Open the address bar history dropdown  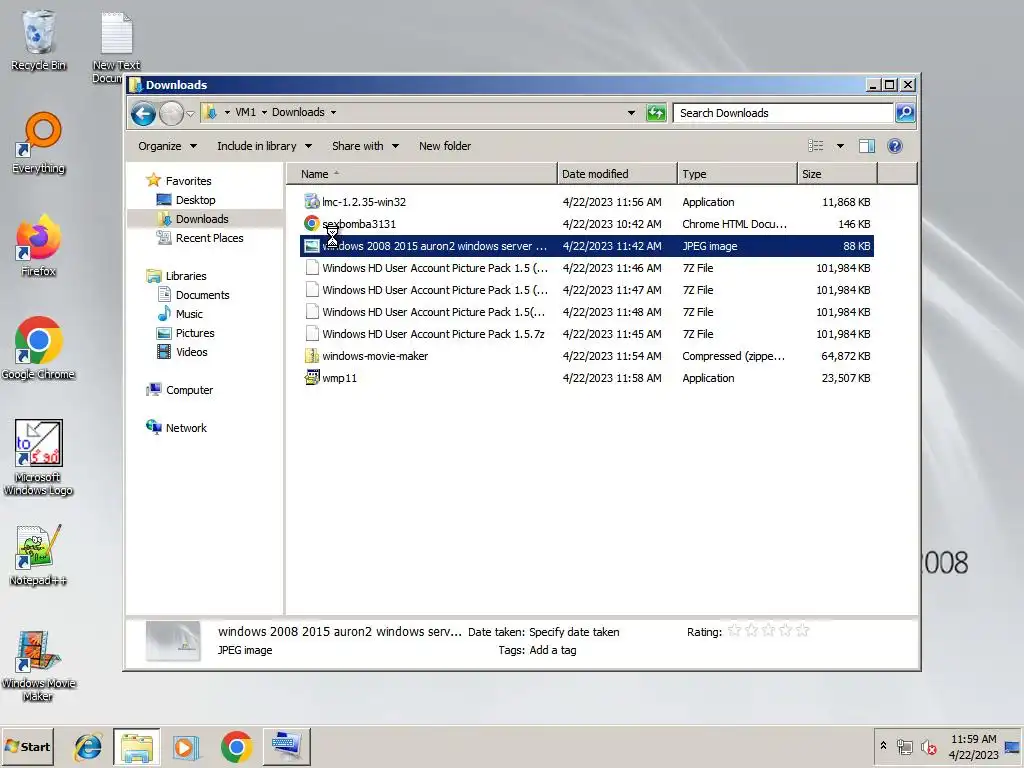point(631,113)
